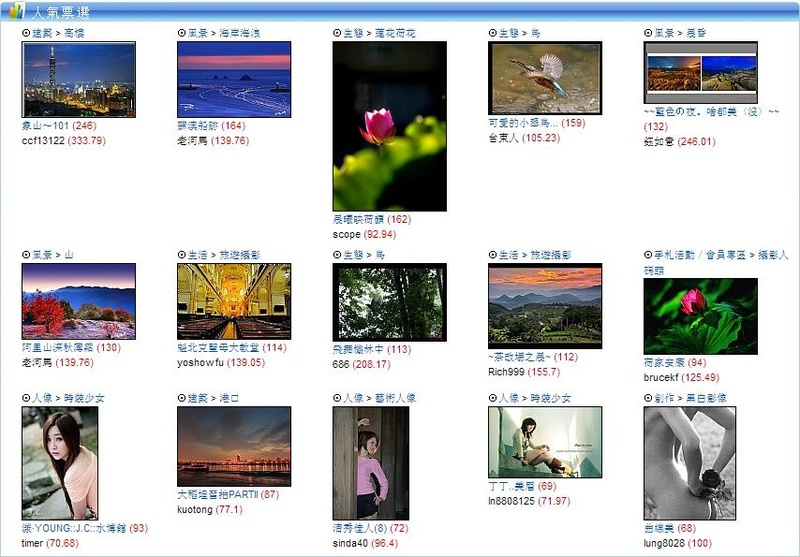Open the cathedral interior photo
This screenshot has height=557, width=800.
point(234,301)
